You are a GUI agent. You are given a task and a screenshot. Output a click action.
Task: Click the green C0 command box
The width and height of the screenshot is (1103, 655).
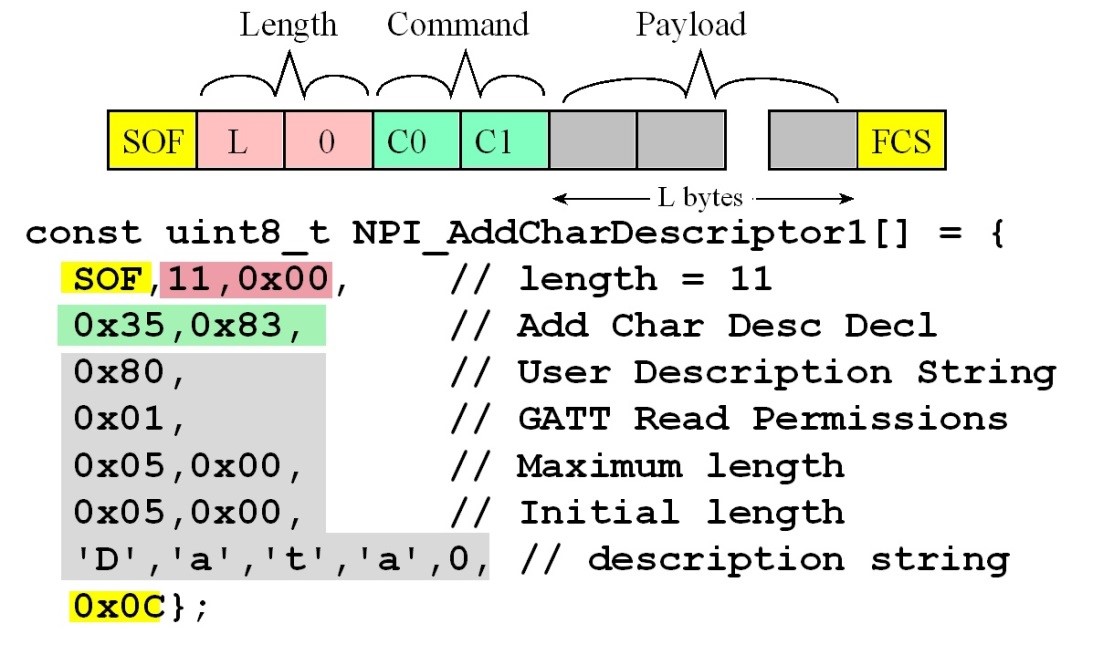tap(416, 140)
